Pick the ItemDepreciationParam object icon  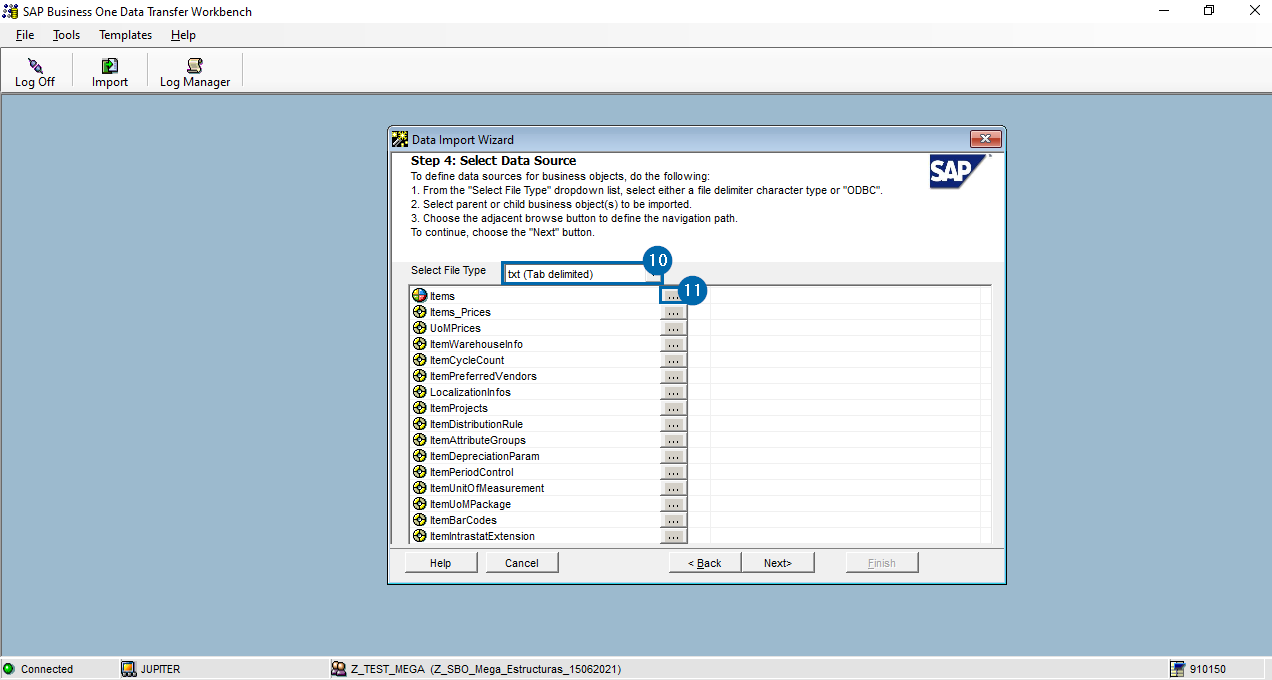(420, 456)
